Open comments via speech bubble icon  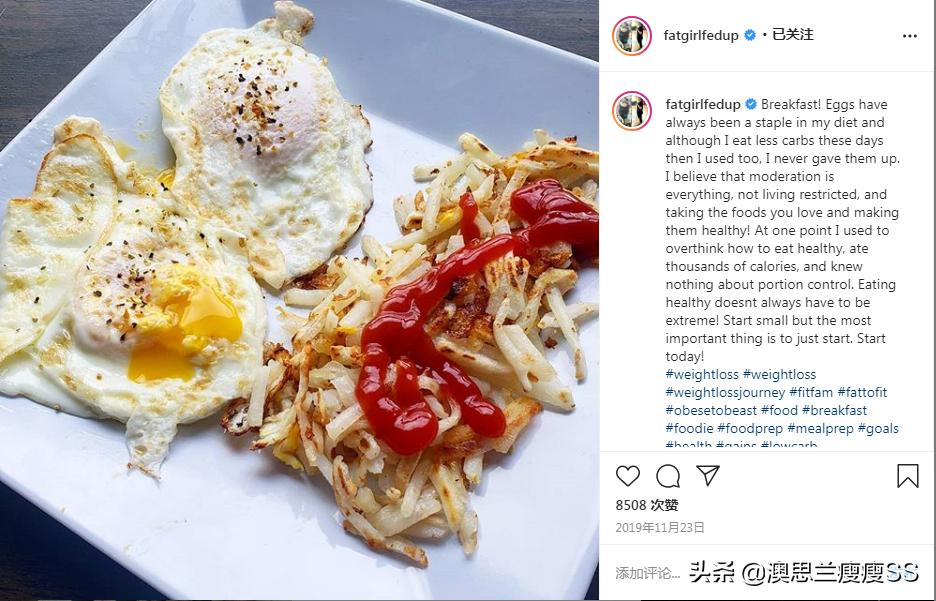coord(668,476)
